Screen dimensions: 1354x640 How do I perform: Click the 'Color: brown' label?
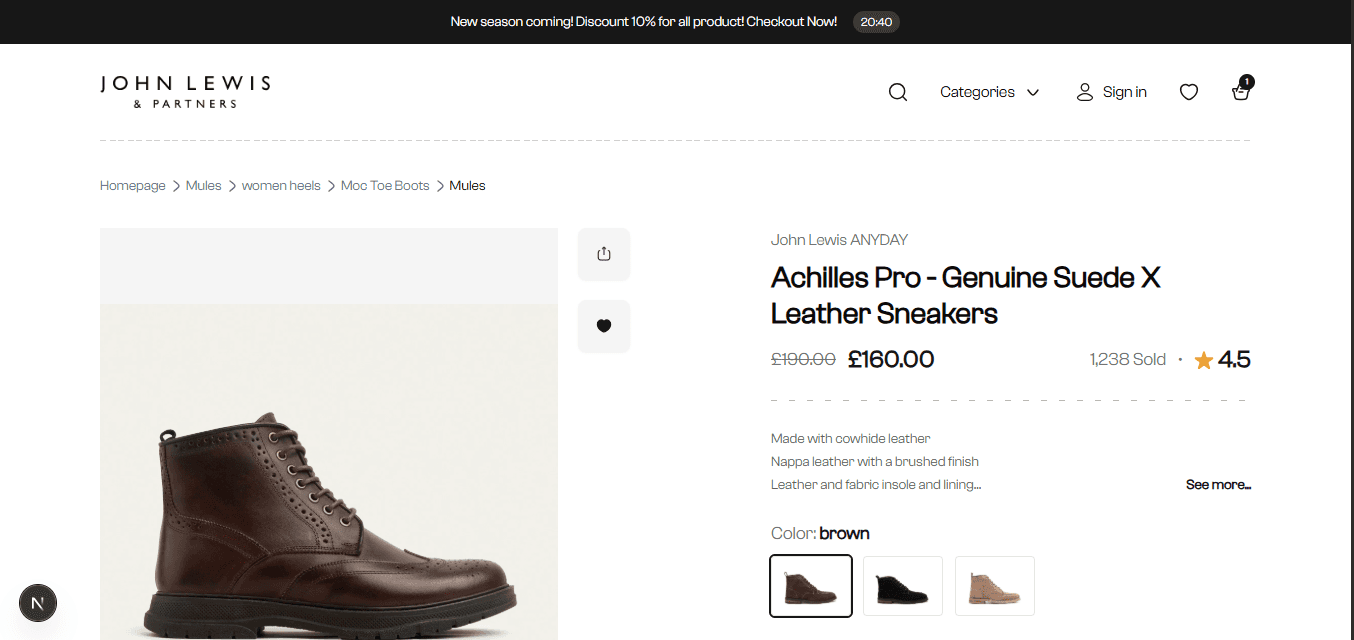tap(820, 533)
